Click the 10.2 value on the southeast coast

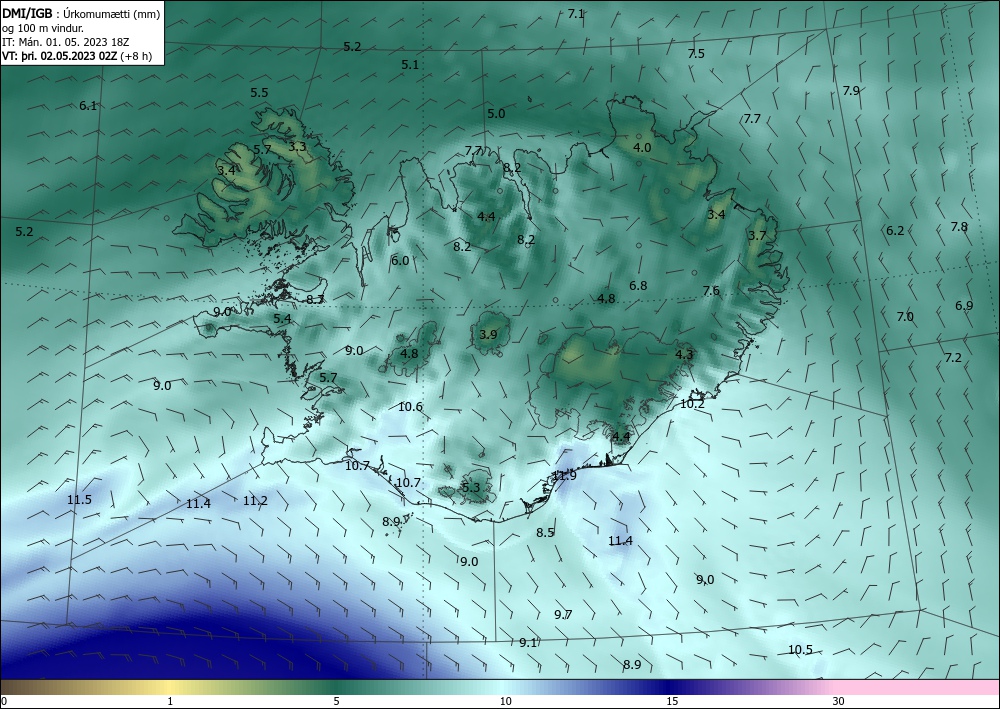coord(693,404)
